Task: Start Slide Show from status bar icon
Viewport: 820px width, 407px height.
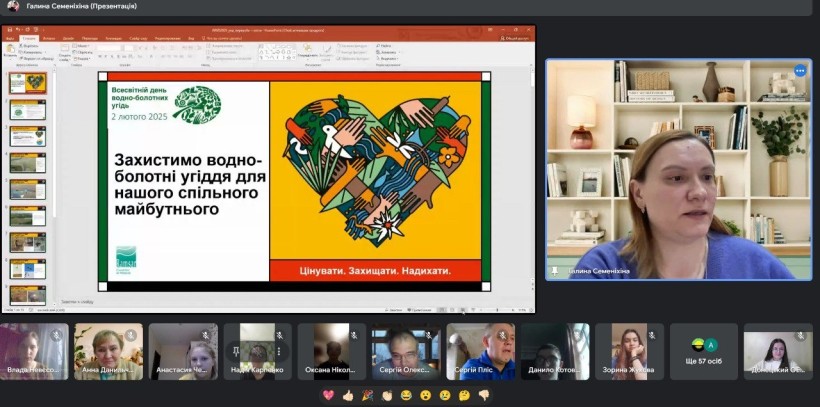Action: pos(473,310)
